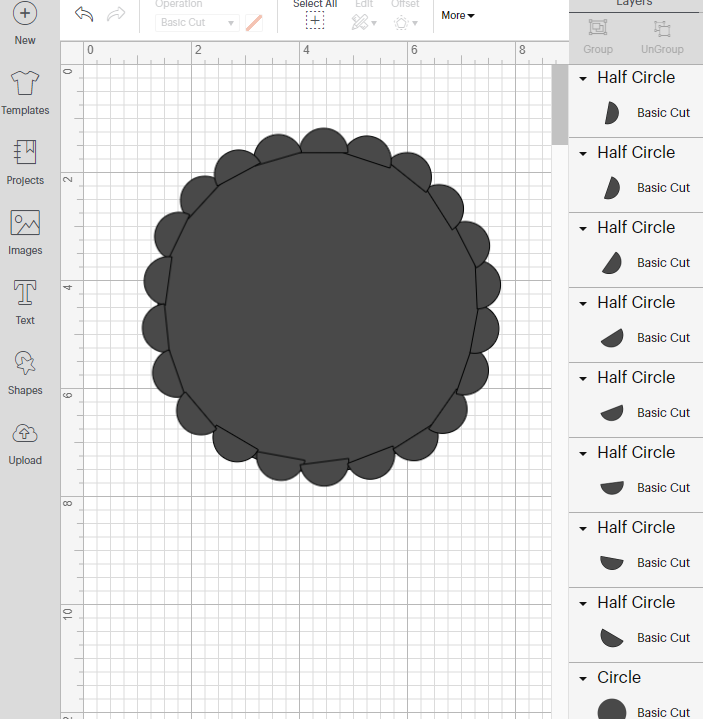
Task: Collapse the seventh Half Circle layer
Action: tap(583, 529)
